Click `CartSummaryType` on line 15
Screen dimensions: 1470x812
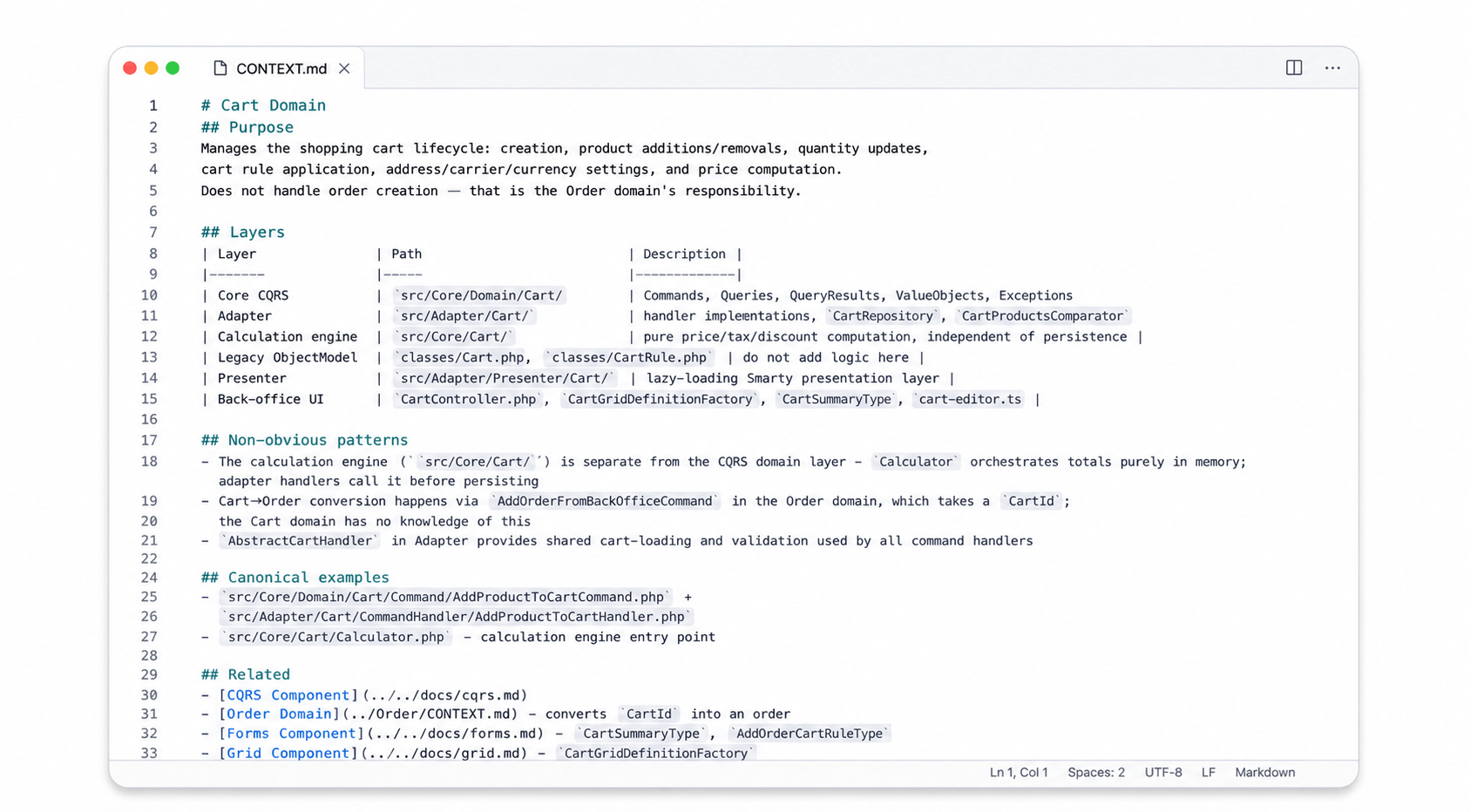coord(837,400)
